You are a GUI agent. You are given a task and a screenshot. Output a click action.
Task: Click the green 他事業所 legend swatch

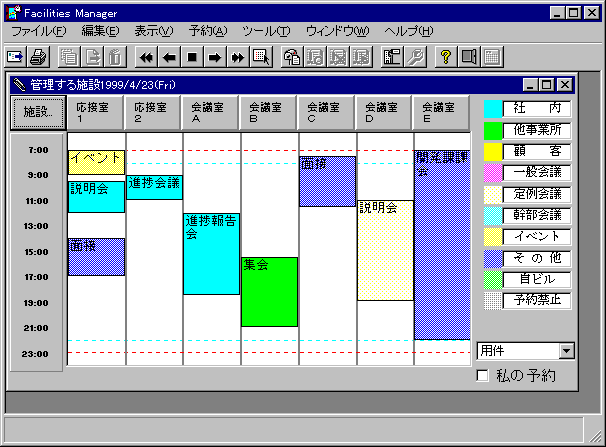(x=493, y=130)
